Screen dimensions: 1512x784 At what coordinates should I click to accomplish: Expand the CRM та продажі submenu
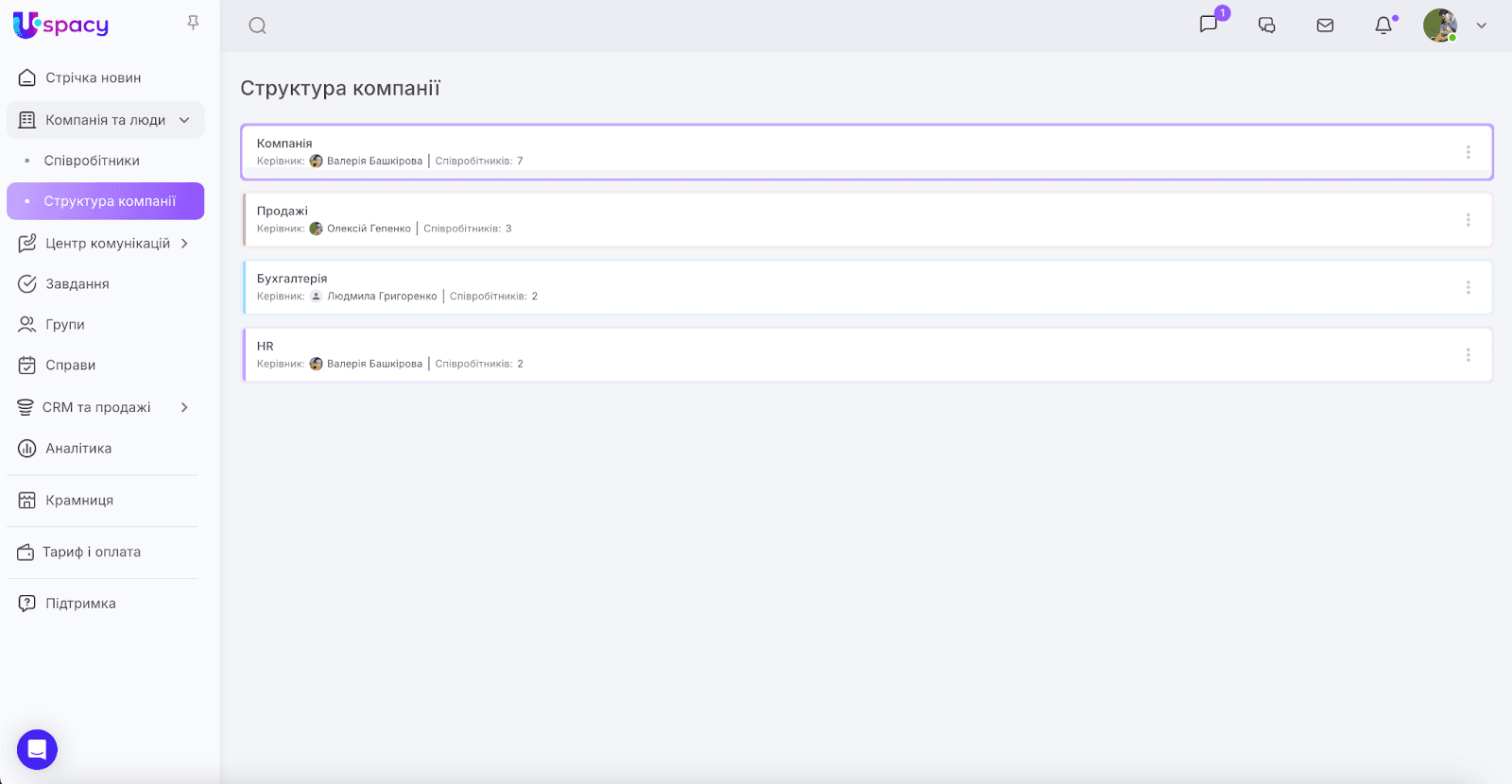pyautogui.click(x=184, y=407)
